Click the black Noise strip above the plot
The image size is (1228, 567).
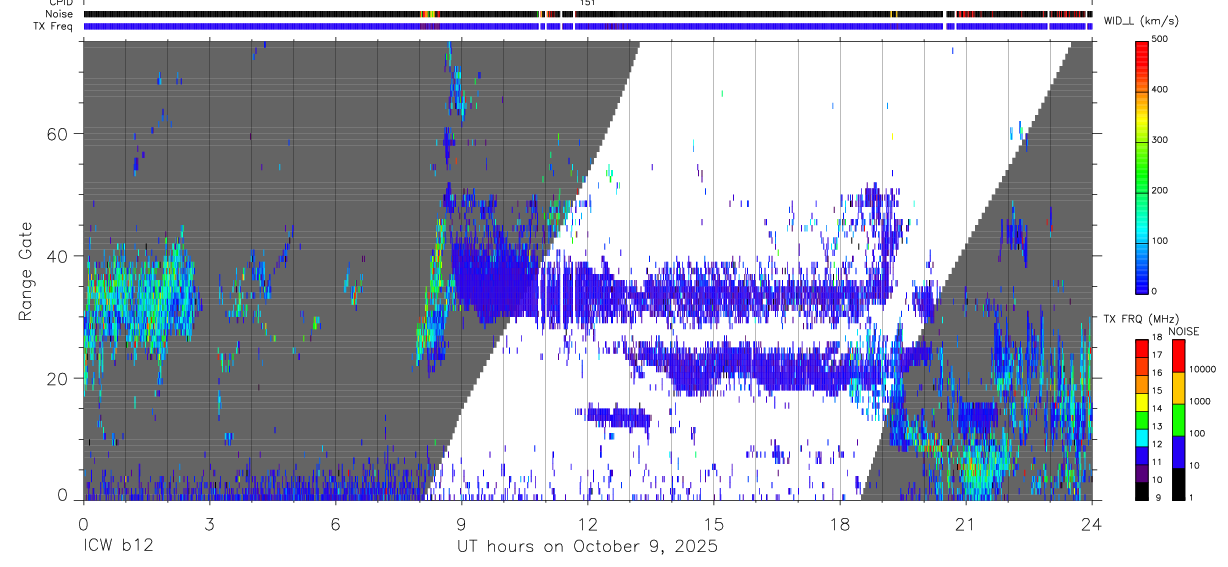click(x=588, y=14)
